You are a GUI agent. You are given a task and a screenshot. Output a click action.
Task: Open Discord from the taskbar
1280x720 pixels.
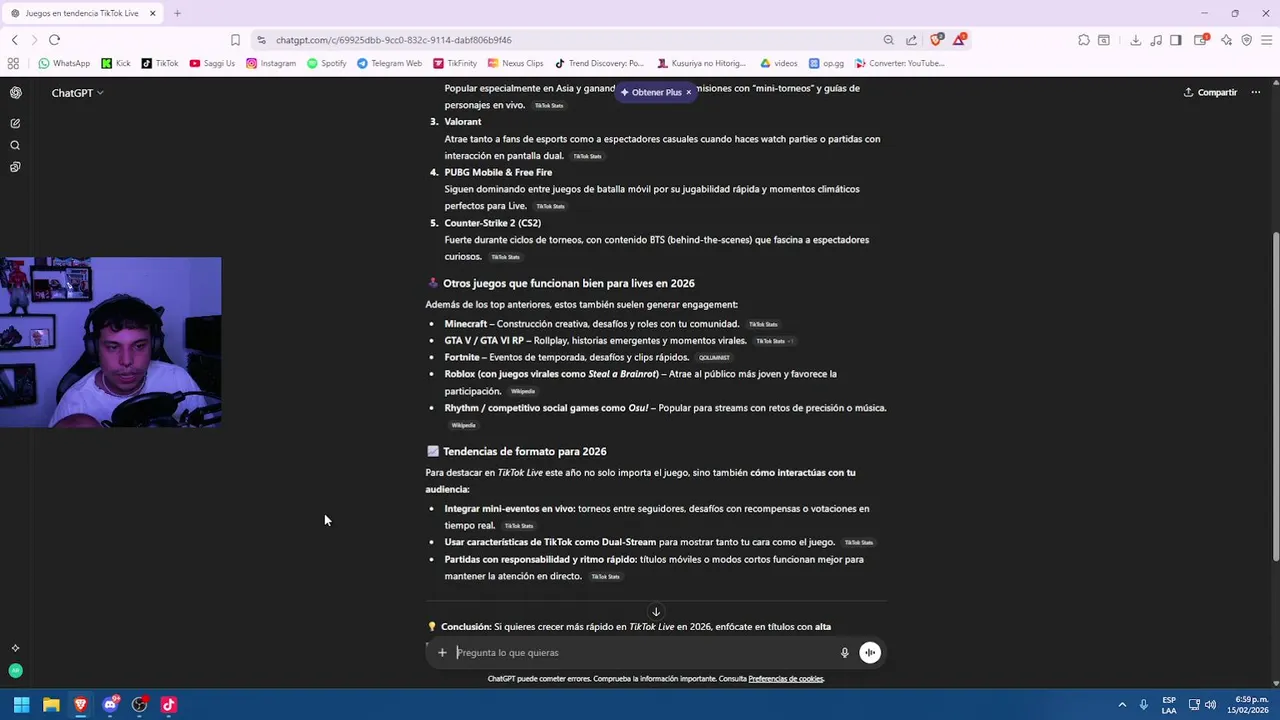click(110, 705)
